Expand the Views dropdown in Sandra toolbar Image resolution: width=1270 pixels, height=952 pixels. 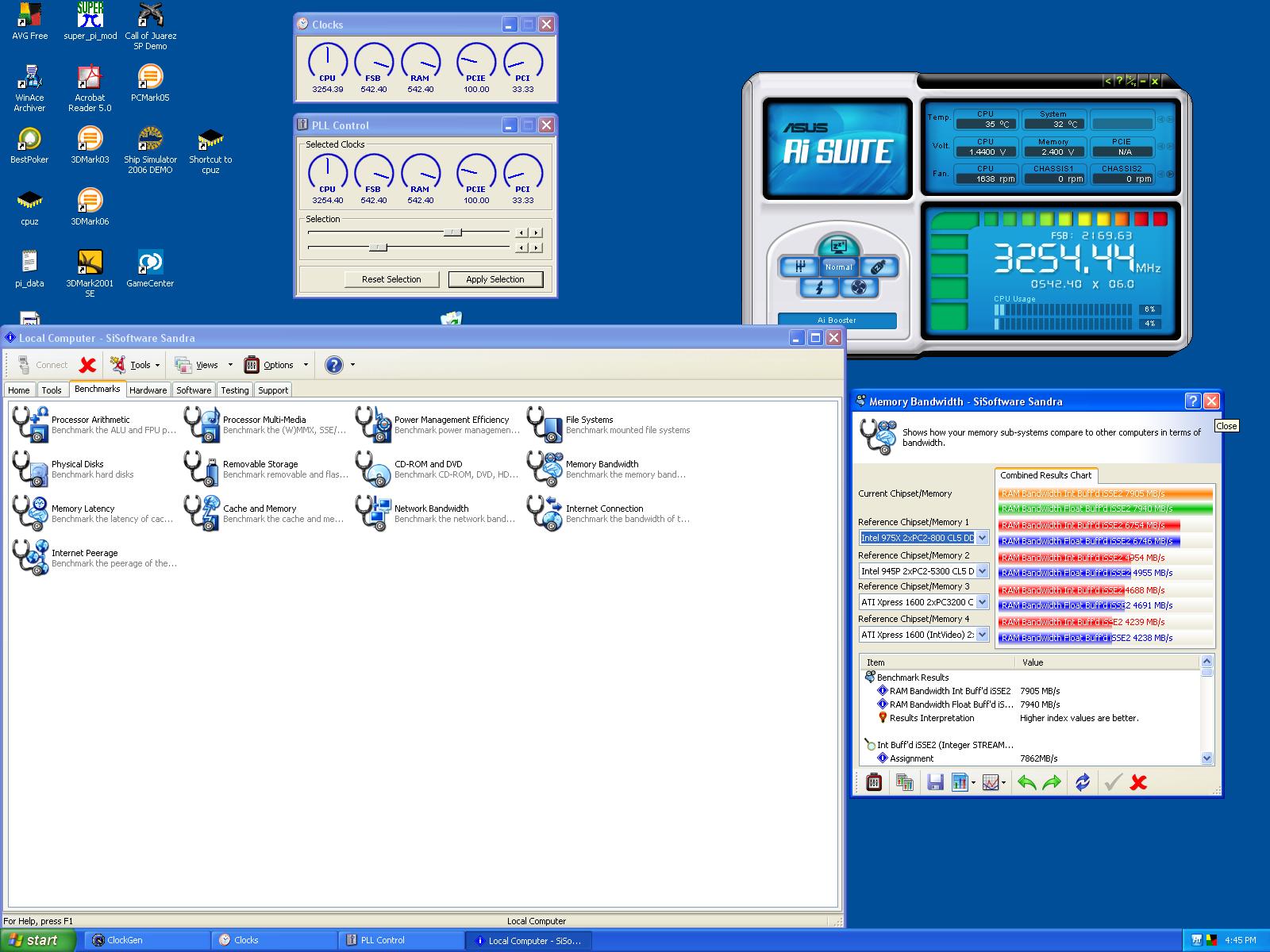tap(230, 366)
